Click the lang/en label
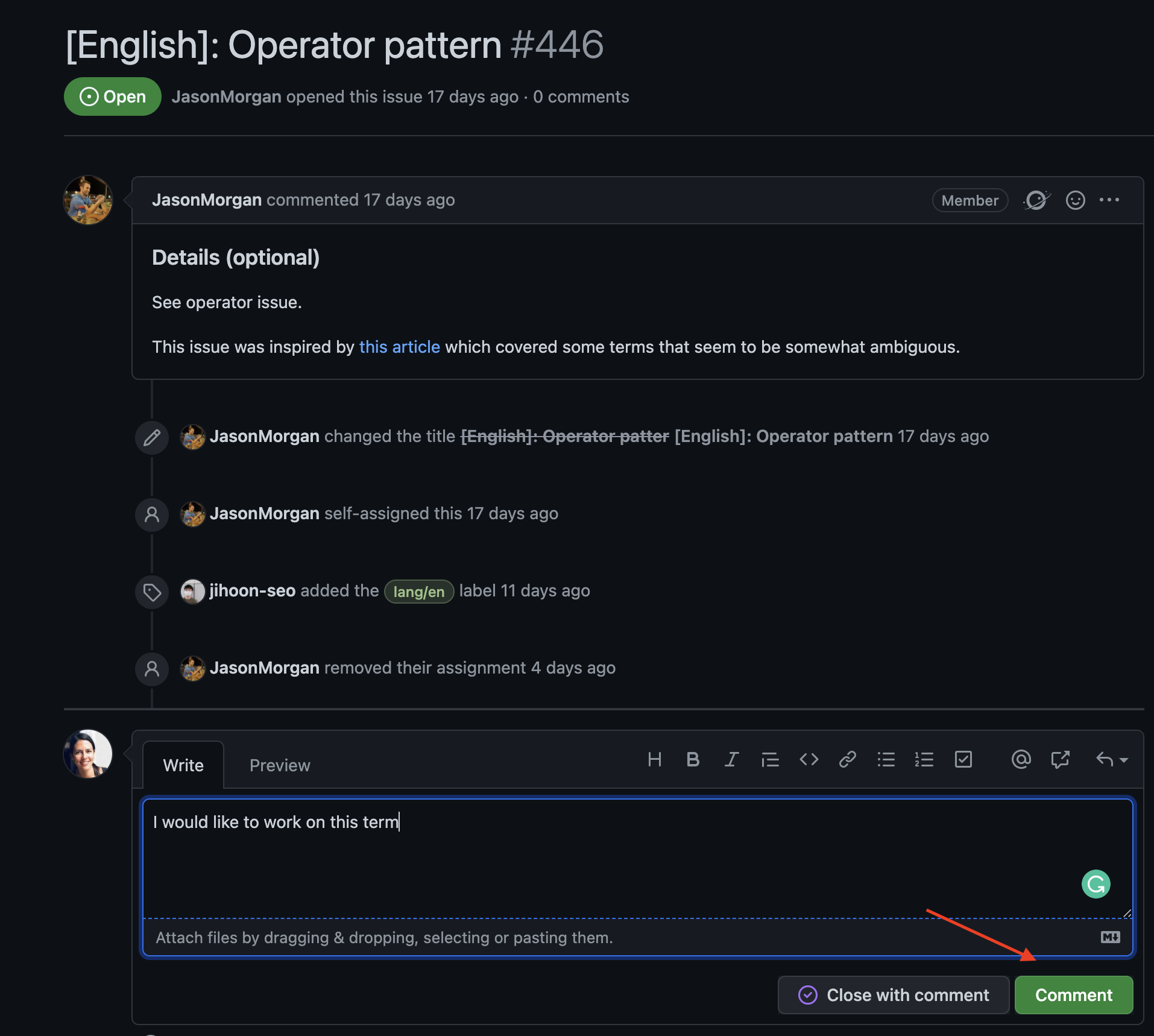The width and height of the screenshot is (1154, 1036). (418, 592)
